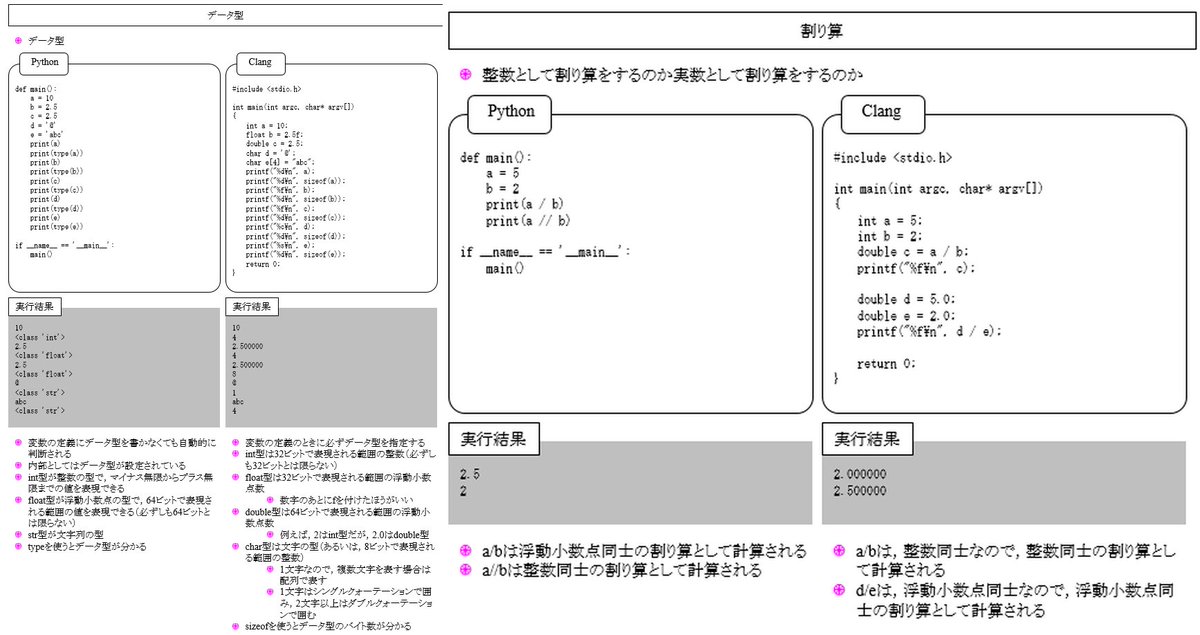Screen dimensions: 1200x635
Task: Click the bullet next to str型が文字列の型 note
Action: point(18,532)
